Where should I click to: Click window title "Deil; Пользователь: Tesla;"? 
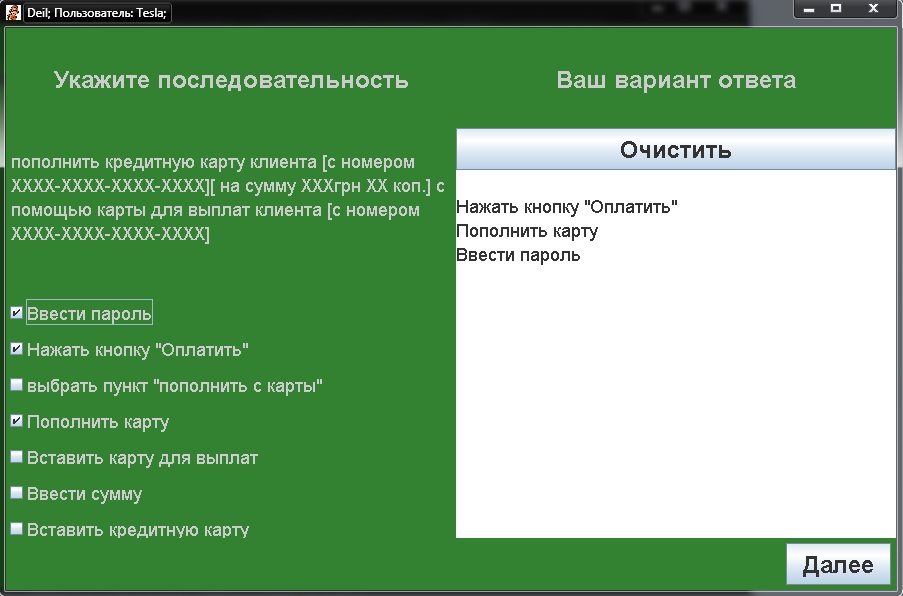point(97,13)
